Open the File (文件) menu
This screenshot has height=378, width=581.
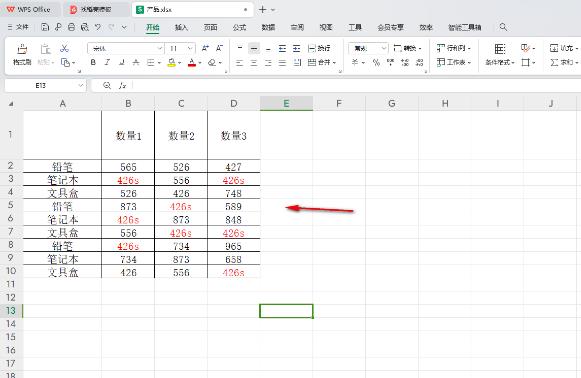pyautogui.click(x=18, y=27)
